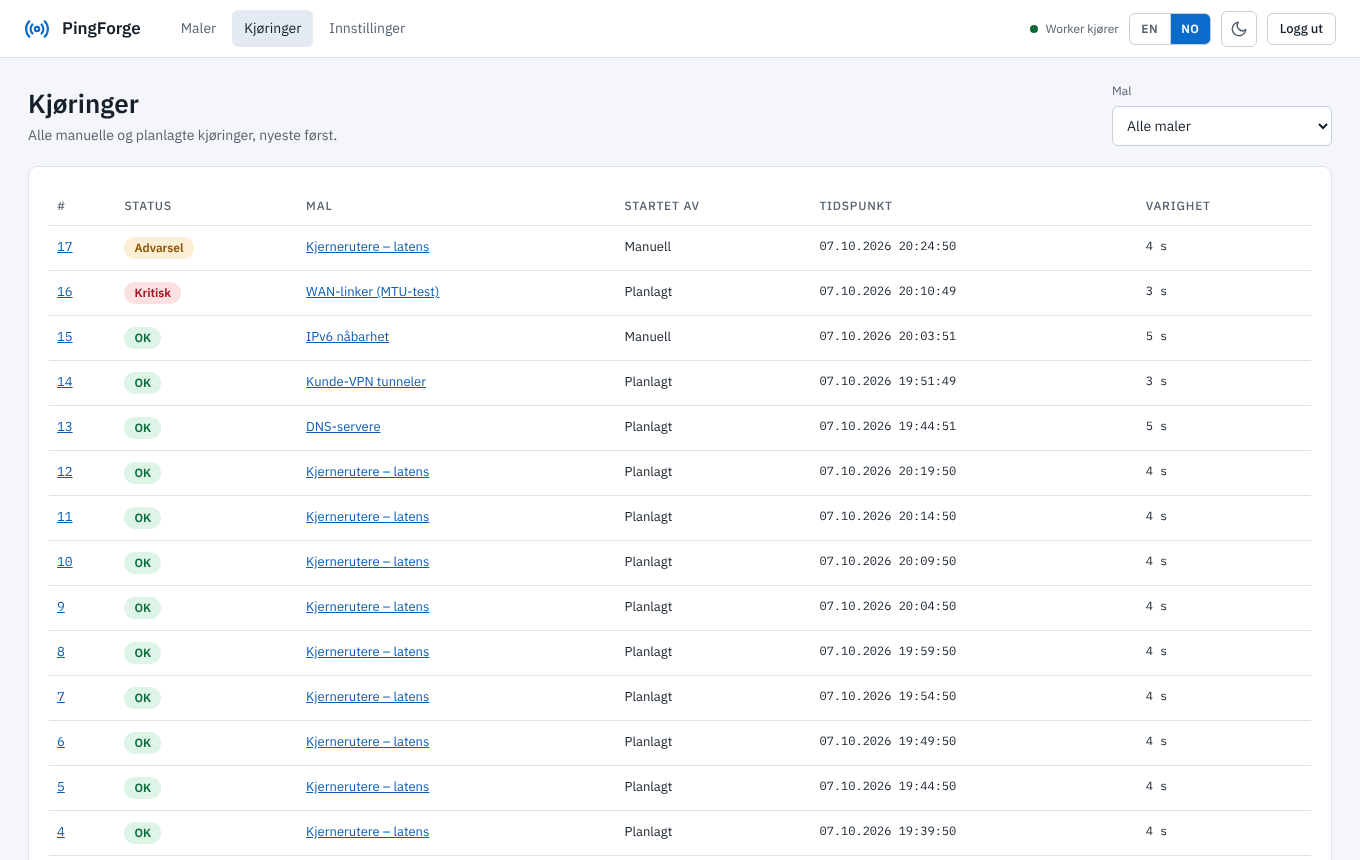Go to the Innstillinger tab

(x=367, y=29)
